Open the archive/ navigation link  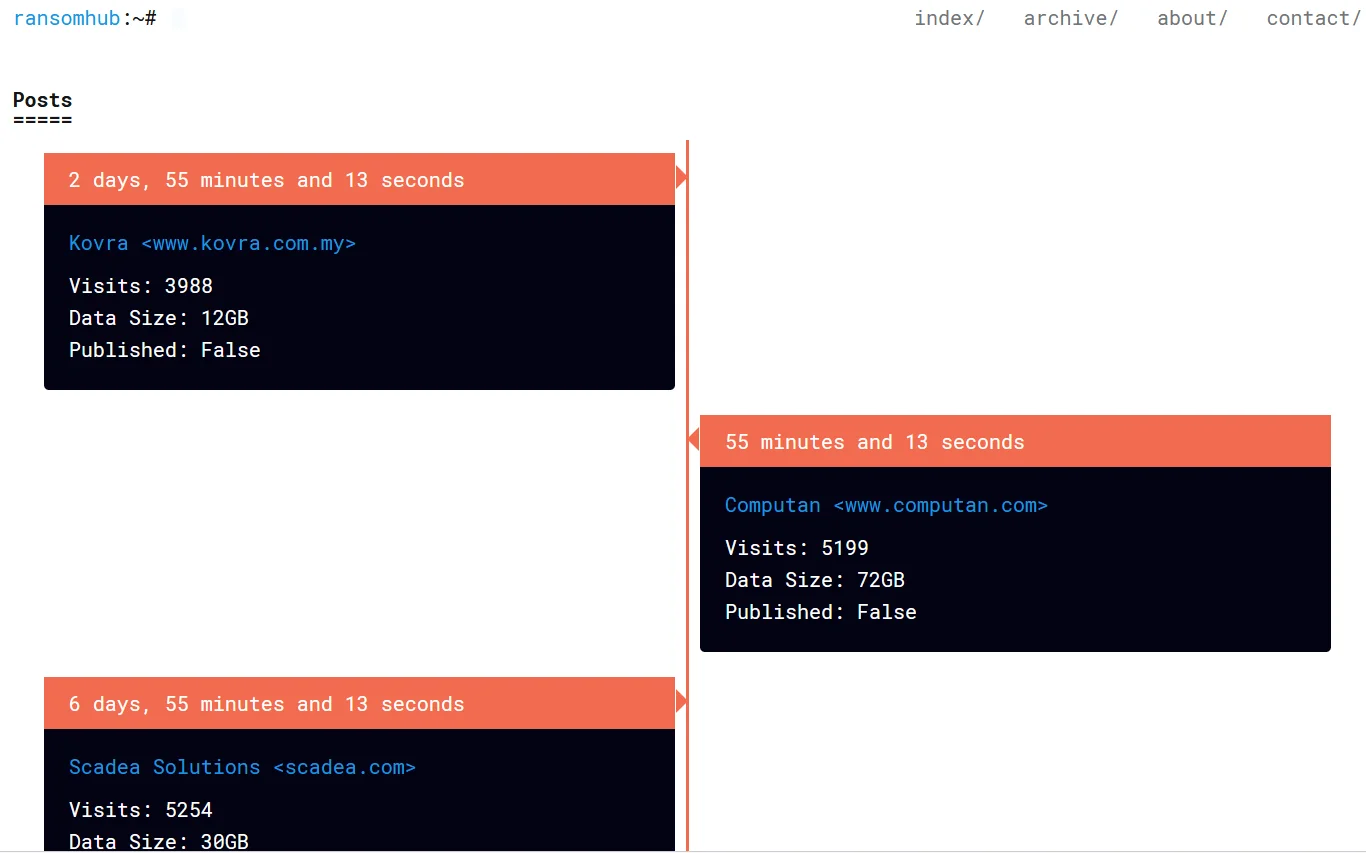click(1070, 18)
